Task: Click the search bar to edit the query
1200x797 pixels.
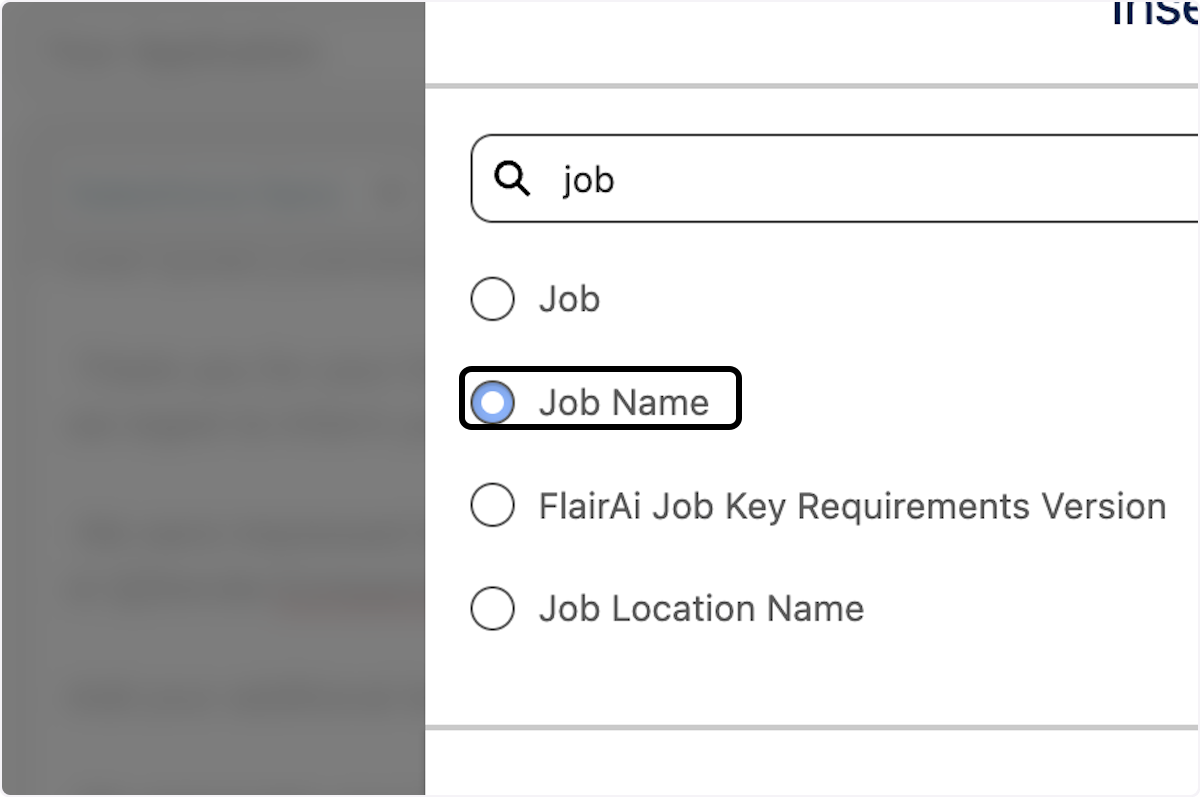Action: (700, 180)
